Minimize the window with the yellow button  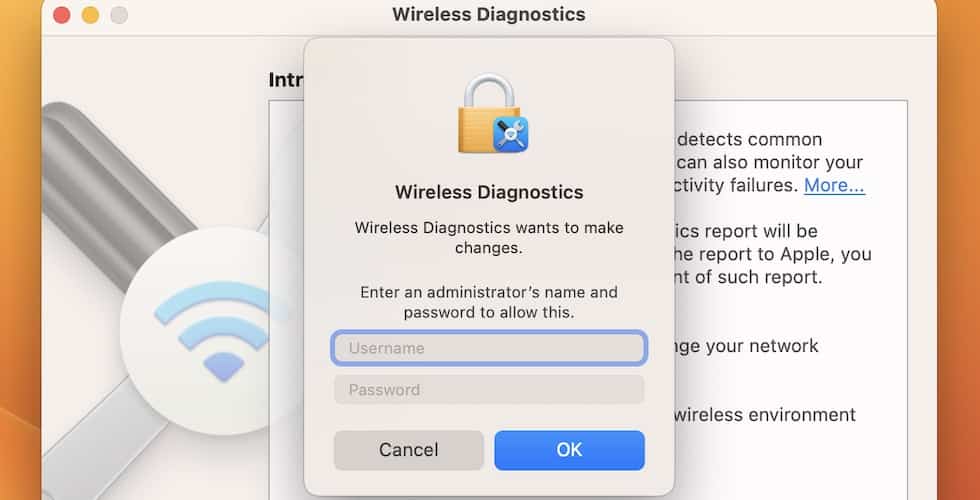90,15
